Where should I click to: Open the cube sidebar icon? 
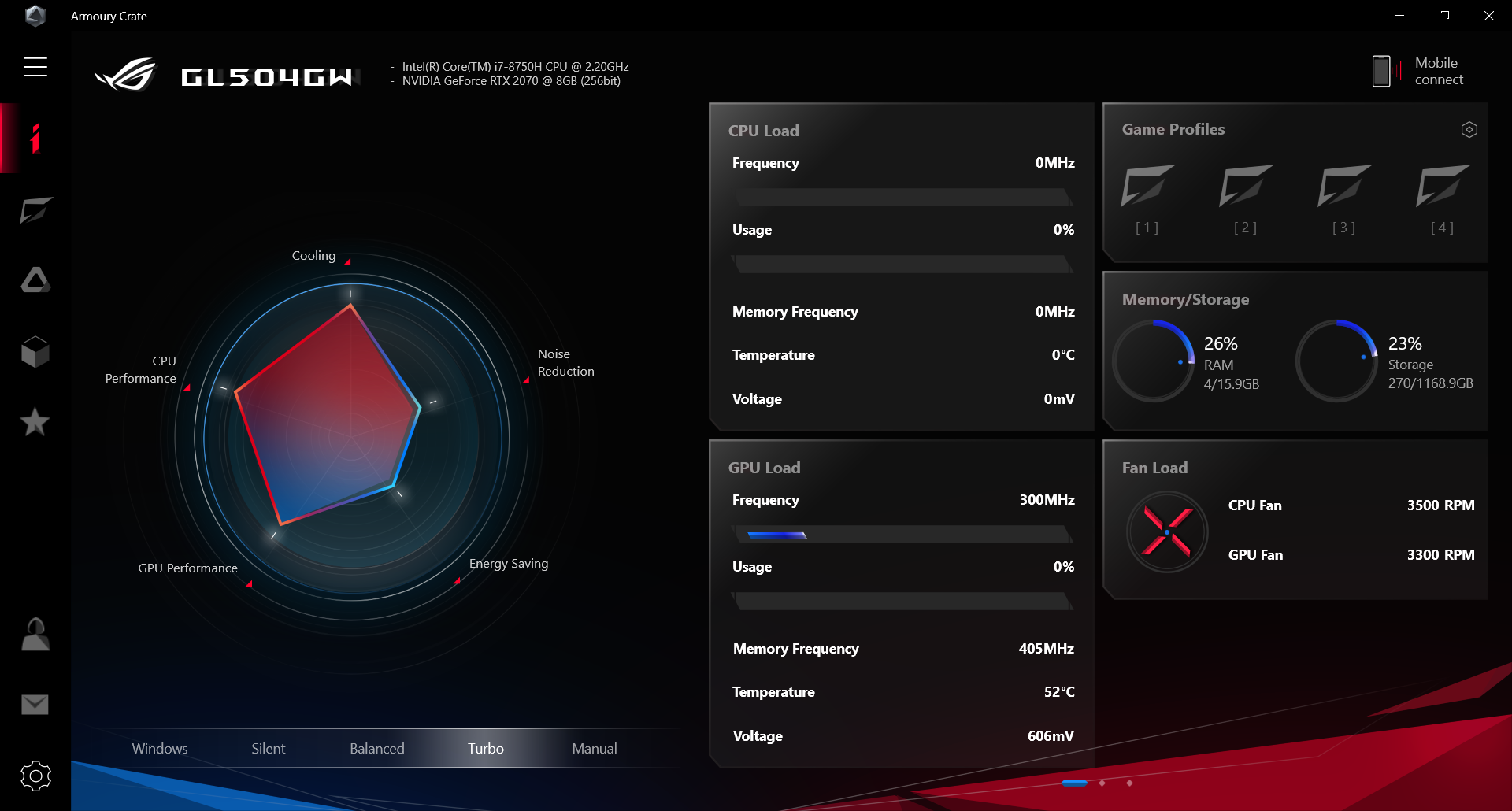click(x=35, y=352)
